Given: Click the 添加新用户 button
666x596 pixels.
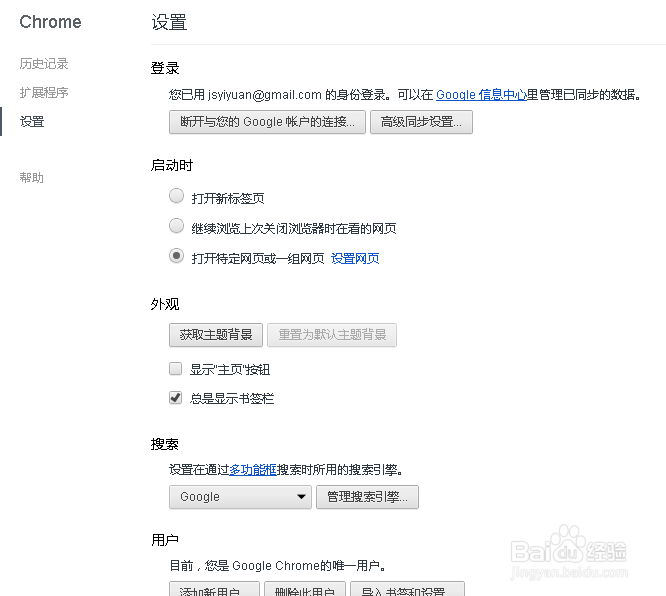Looking at the screenshot, I should (x=214, y=589).
